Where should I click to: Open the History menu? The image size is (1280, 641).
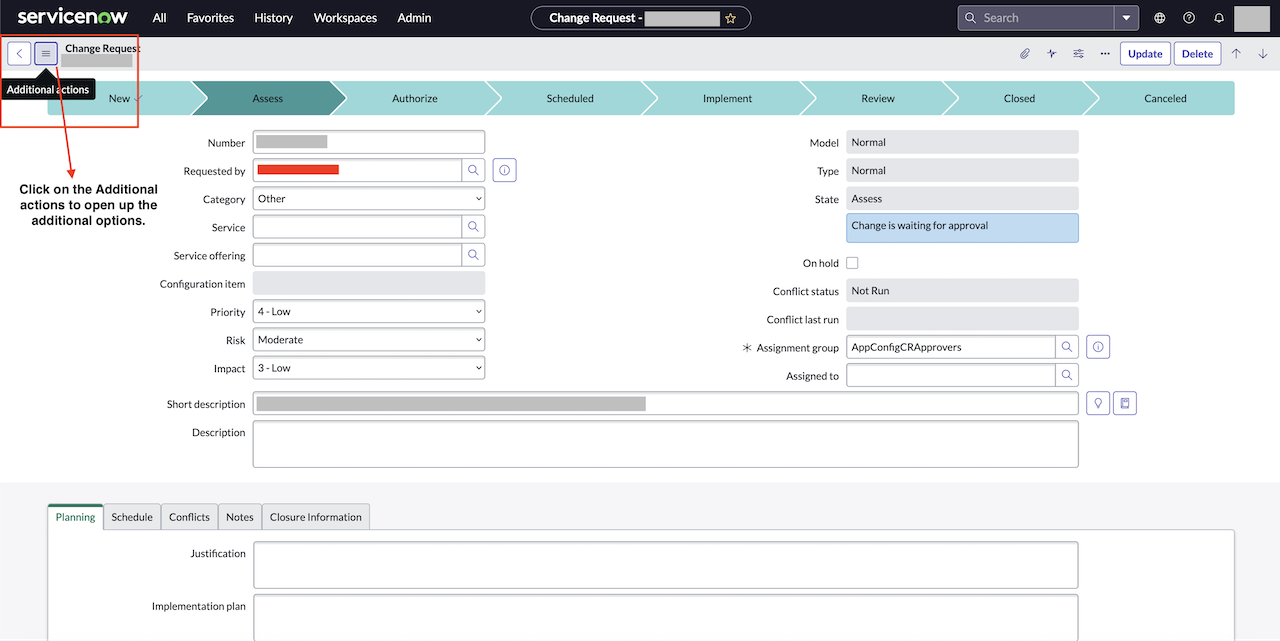coord(273,17)
